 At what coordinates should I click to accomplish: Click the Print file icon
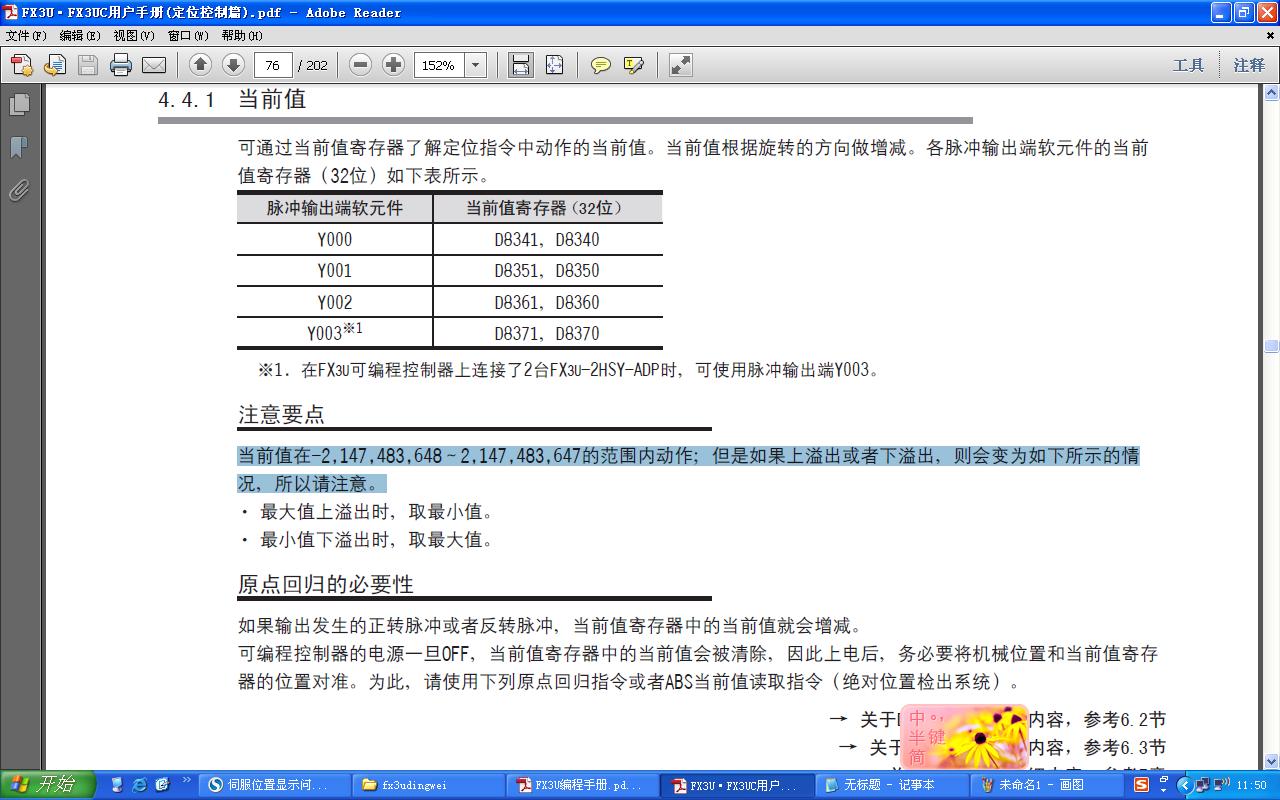121,65
